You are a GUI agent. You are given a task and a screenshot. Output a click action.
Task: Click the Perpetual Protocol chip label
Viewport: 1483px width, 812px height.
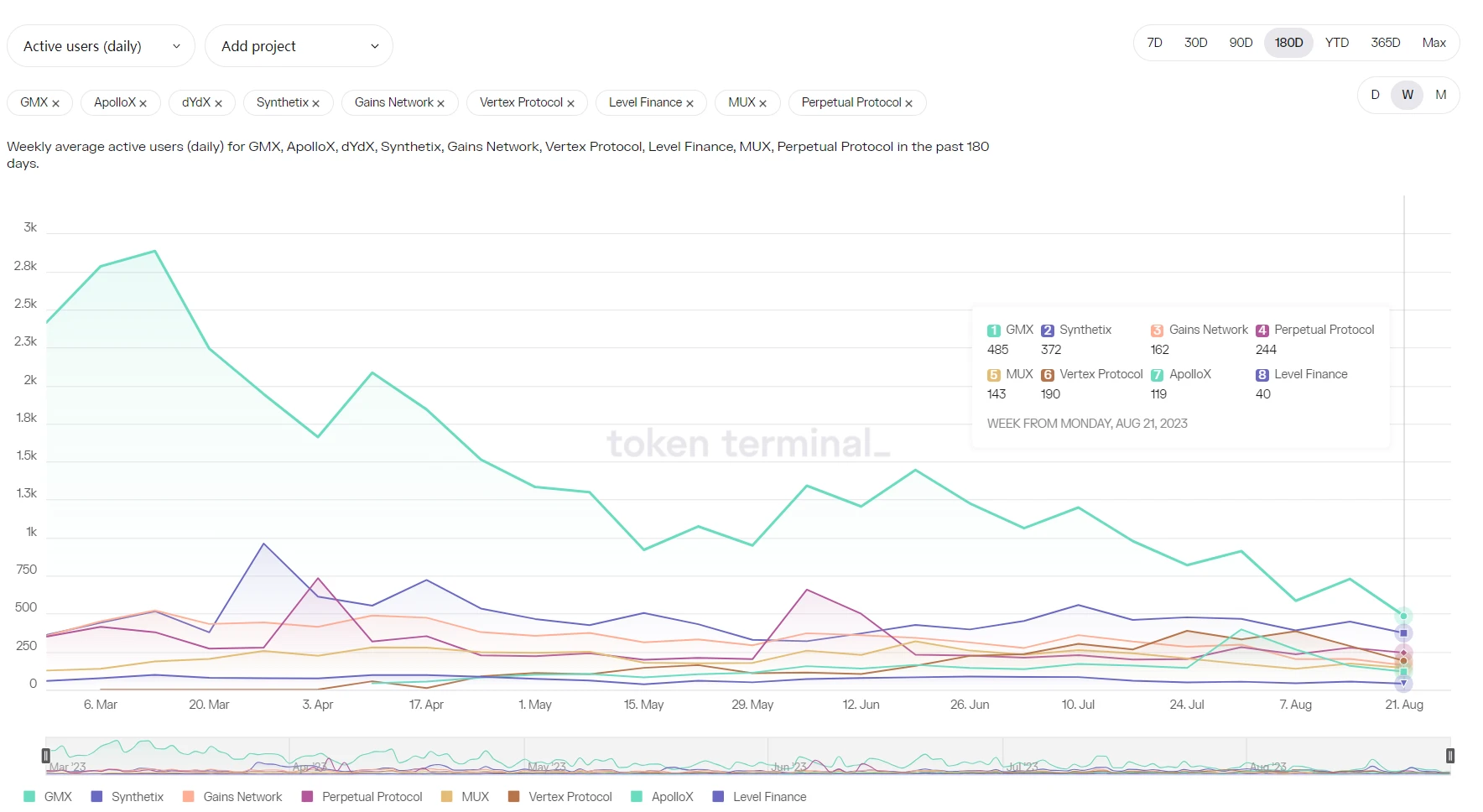(851, 102)
